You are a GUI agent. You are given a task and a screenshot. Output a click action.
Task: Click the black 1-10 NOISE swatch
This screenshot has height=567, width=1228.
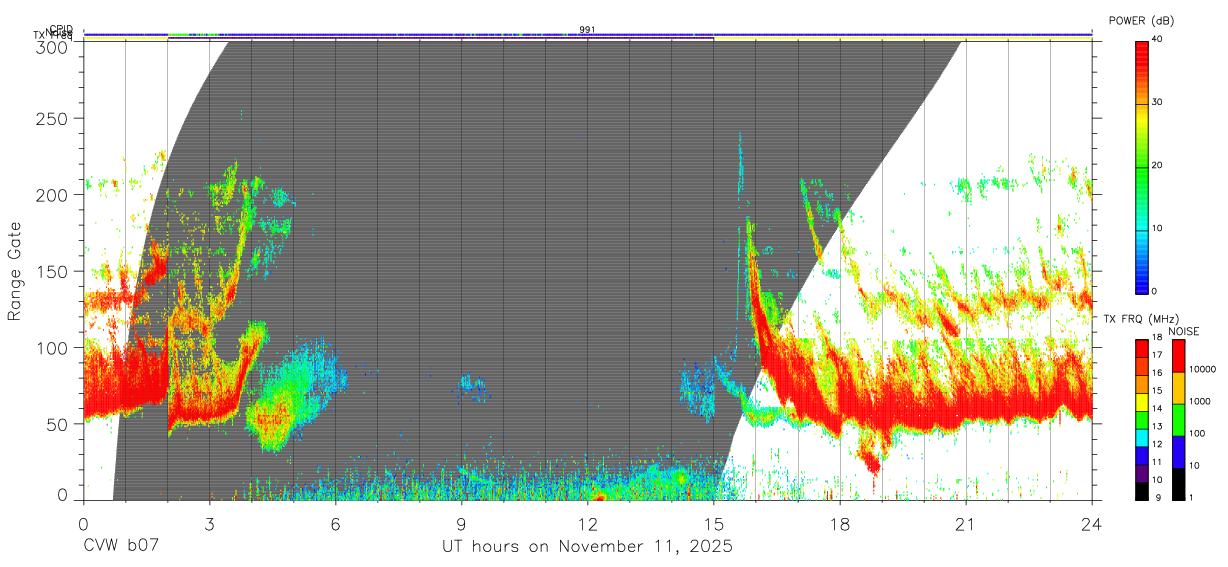click(1178, 483)
